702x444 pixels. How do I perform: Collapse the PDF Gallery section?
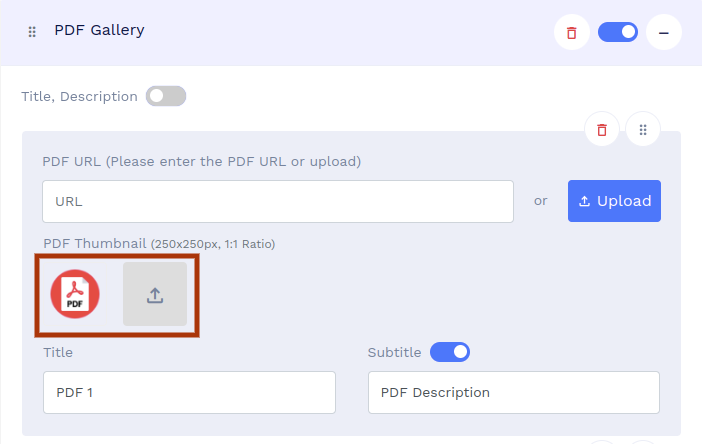[x=663, y=33]
